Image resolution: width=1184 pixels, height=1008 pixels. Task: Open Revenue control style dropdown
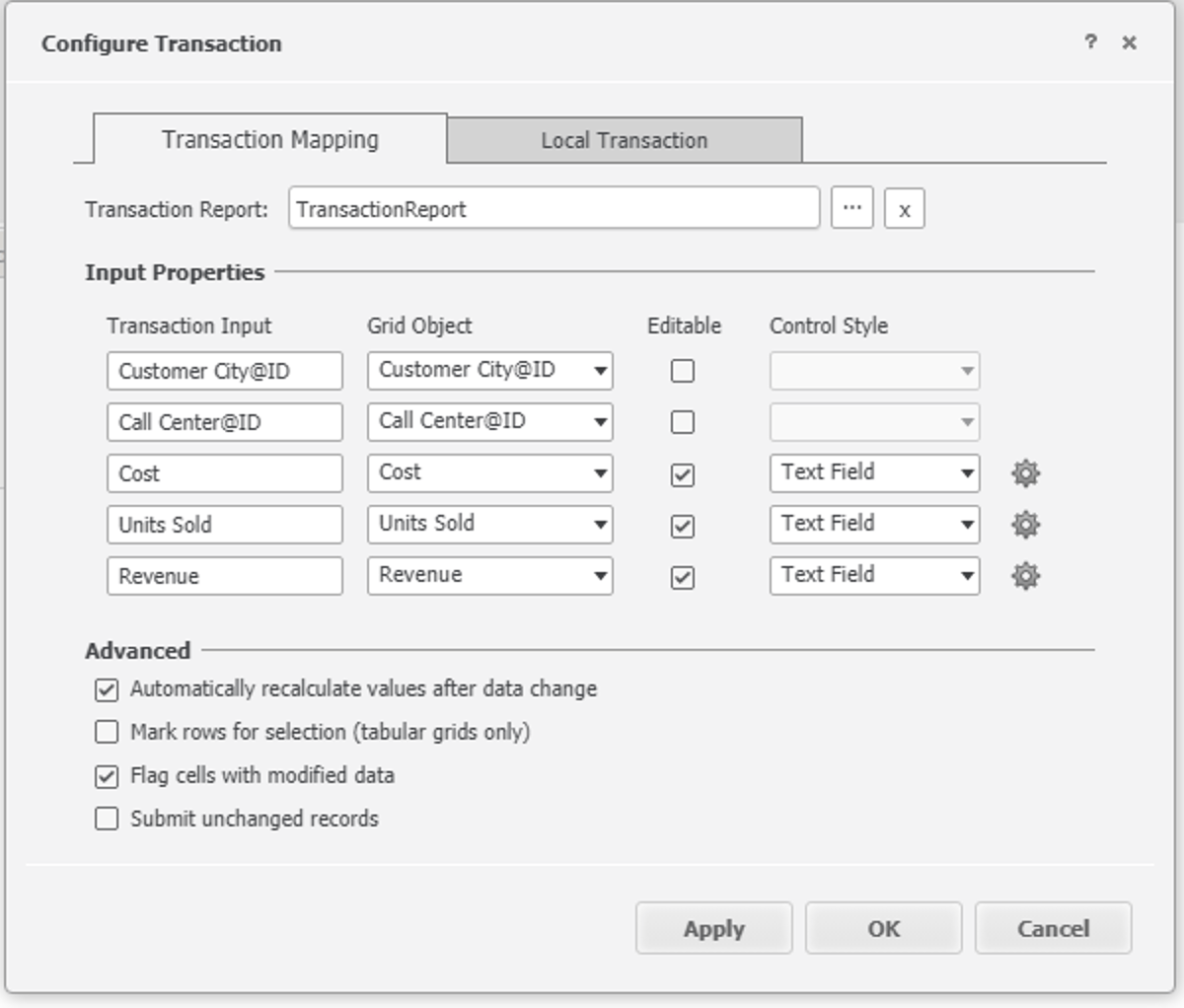(875, 576)
